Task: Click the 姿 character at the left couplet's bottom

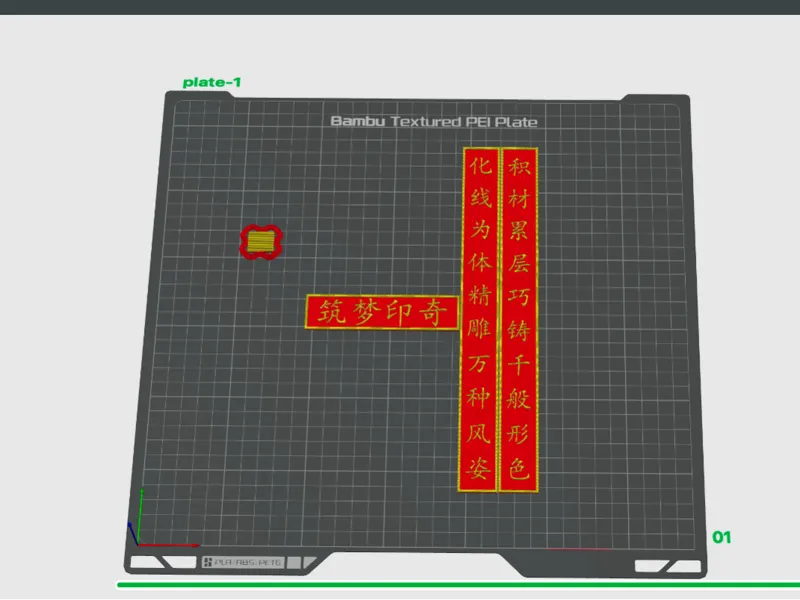Action: coord(478,467)
